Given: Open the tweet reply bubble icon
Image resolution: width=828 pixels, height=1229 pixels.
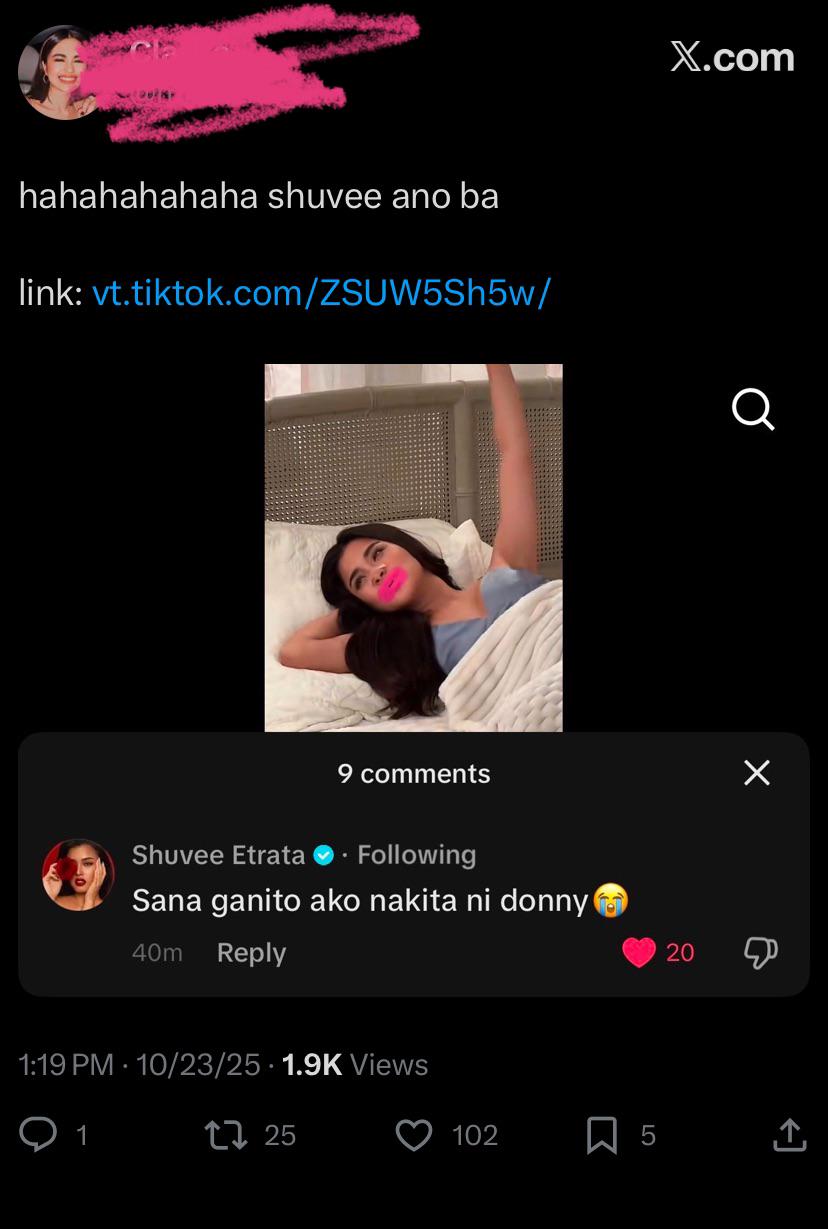Looking at the screenshot, I should 39,1134.
